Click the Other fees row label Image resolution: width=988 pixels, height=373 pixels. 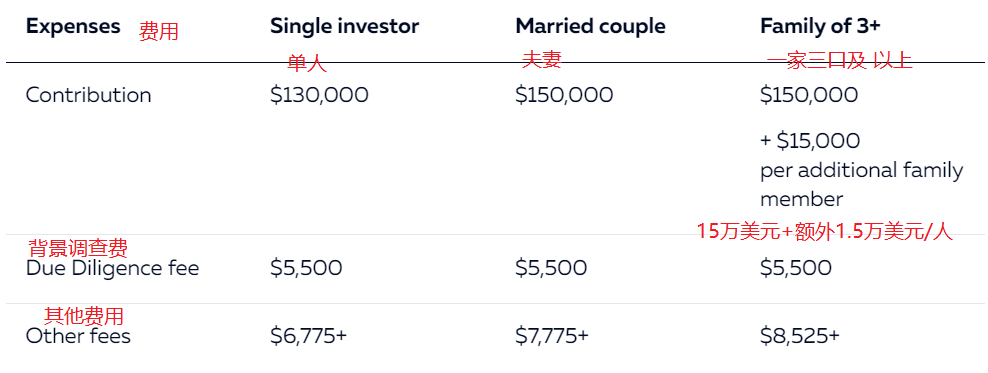click(78, 336)
